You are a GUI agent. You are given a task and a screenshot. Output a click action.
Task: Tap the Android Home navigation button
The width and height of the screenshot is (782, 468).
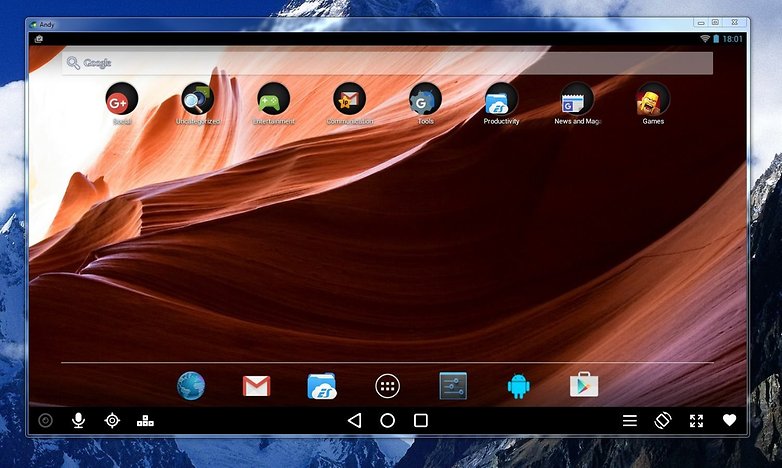388,421
